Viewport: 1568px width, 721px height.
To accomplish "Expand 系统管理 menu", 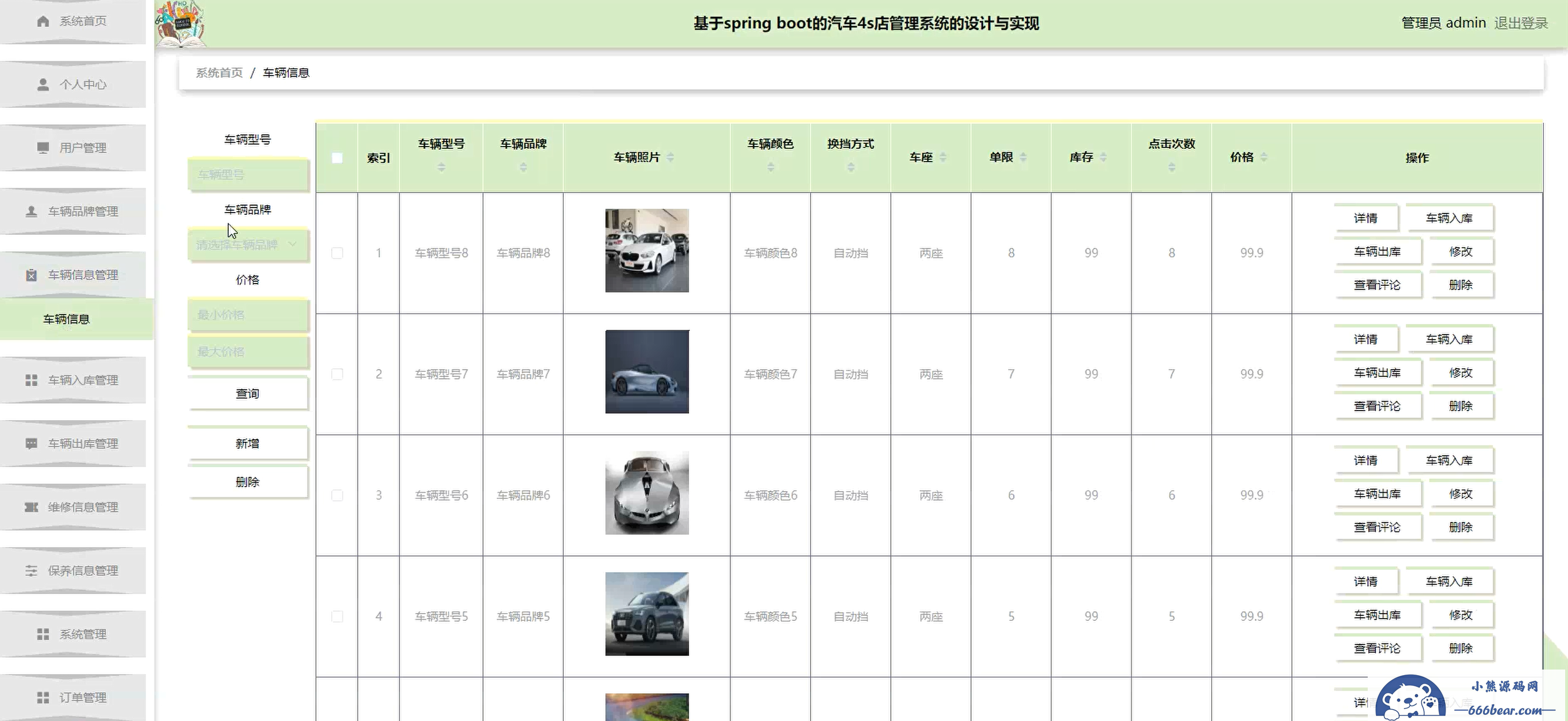I will tap(73, 634).
